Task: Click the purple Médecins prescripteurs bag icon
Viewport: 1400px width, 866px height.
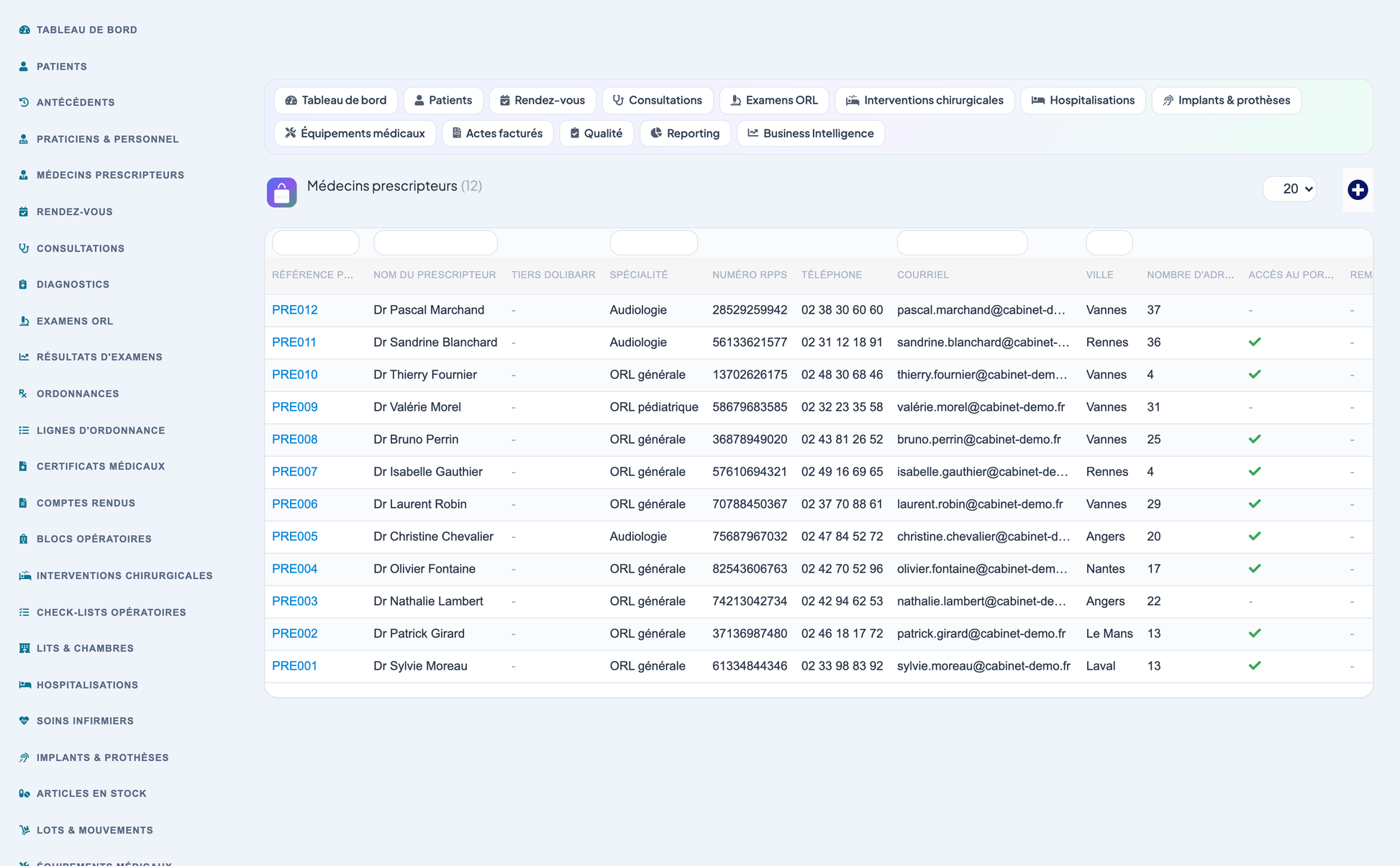Action: click(x=282, y=192)
